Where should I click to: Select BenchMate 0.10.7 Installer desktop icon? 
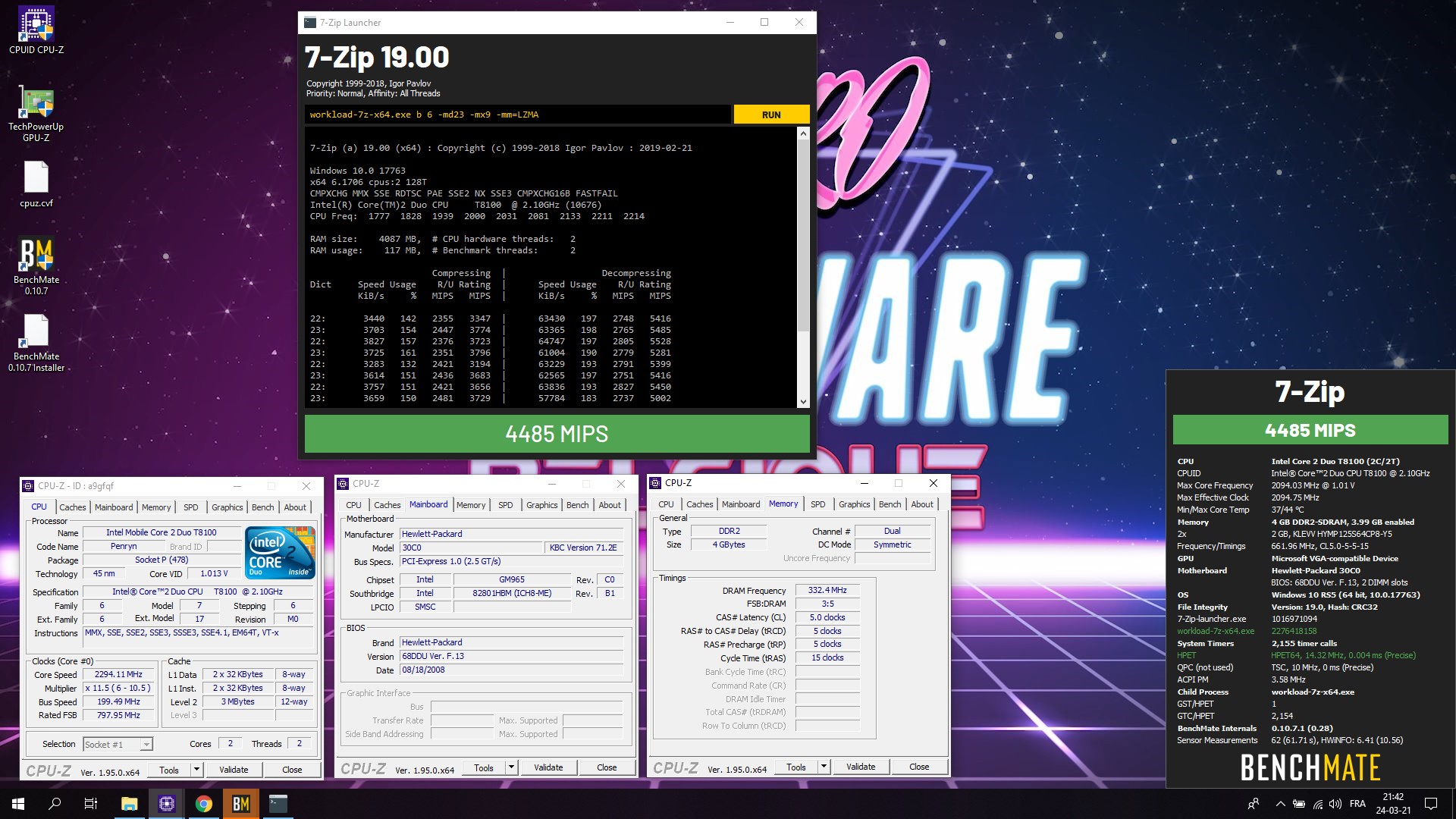[x=36, y=343]
